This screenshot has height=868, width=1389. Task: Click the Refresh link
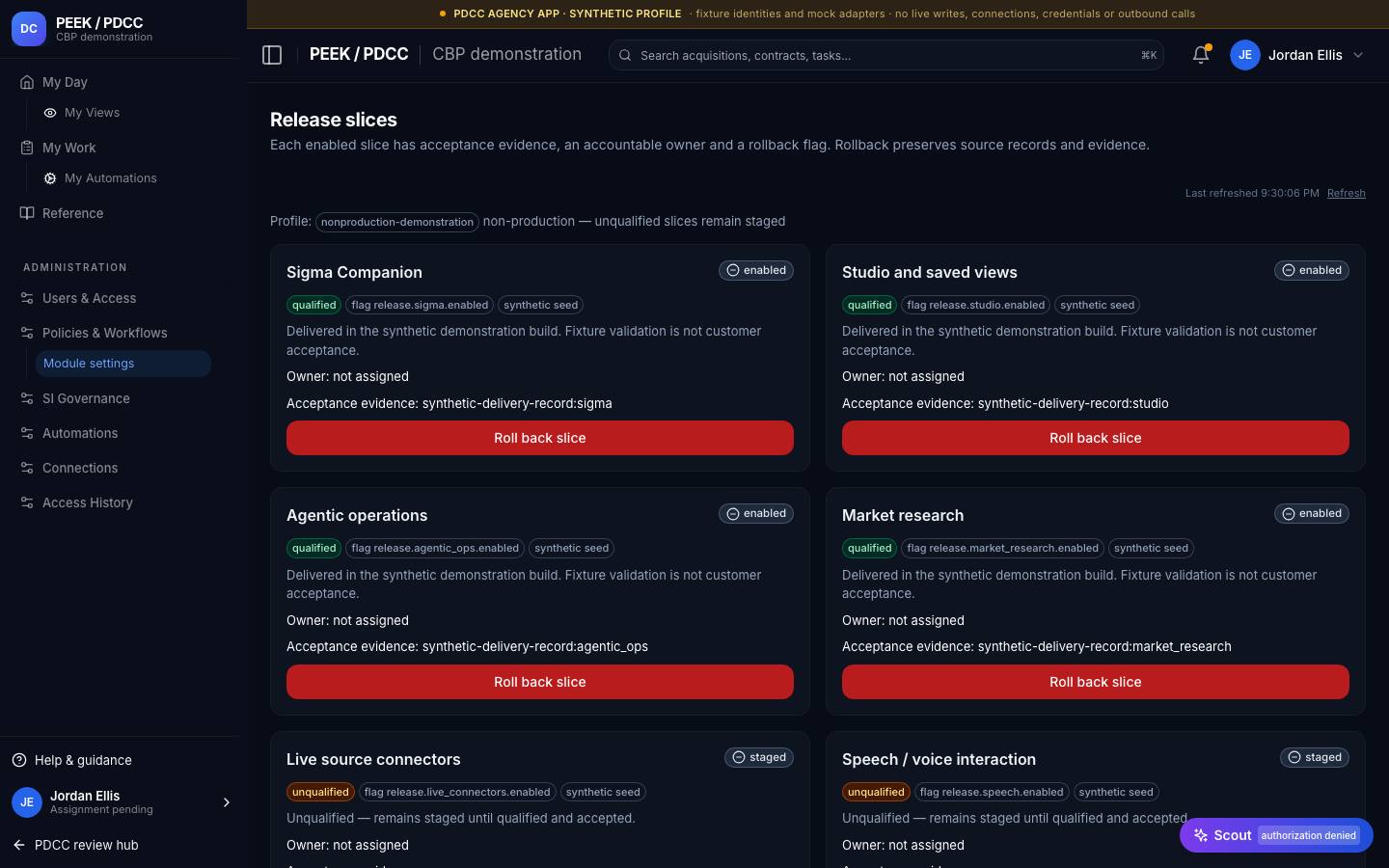[x=1347, y=193]
